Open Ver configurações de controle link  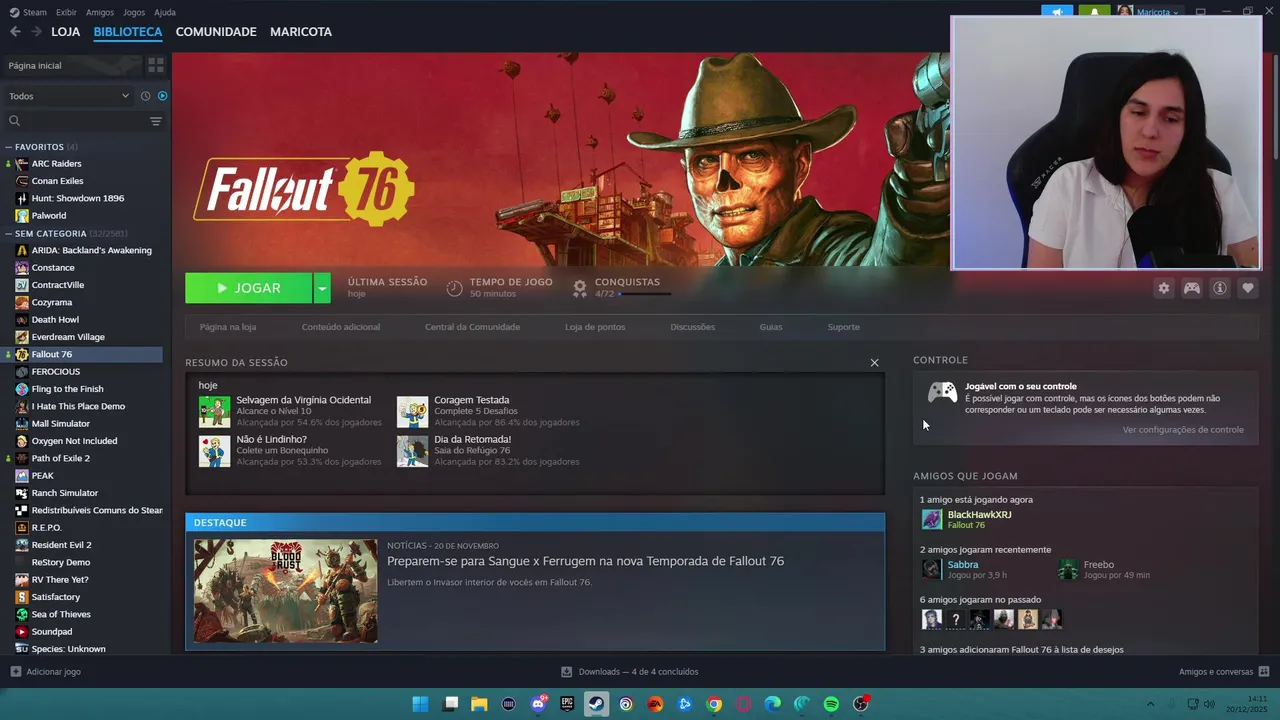1183,430
